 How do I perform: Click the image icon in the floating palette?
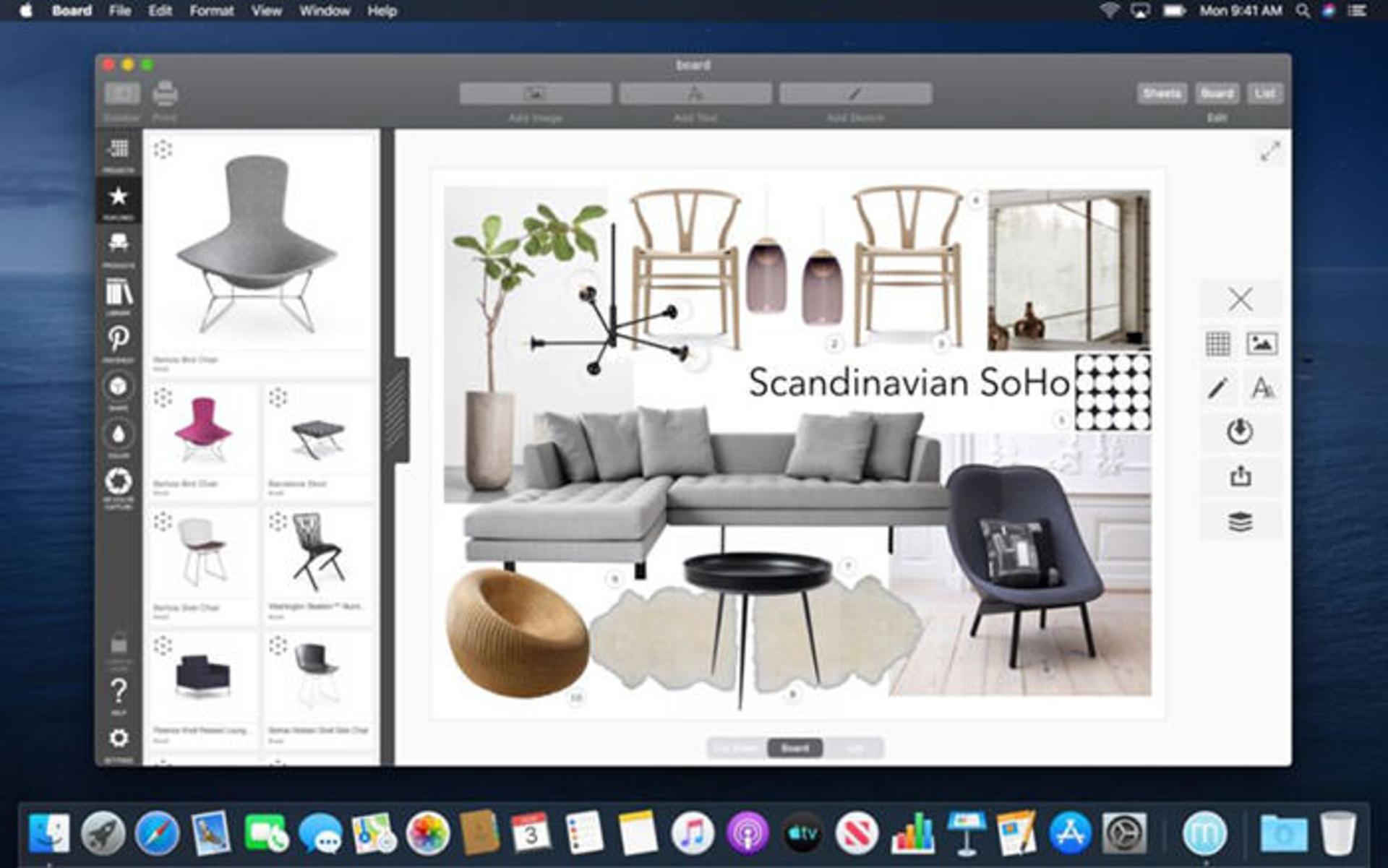coord(1262,343)
